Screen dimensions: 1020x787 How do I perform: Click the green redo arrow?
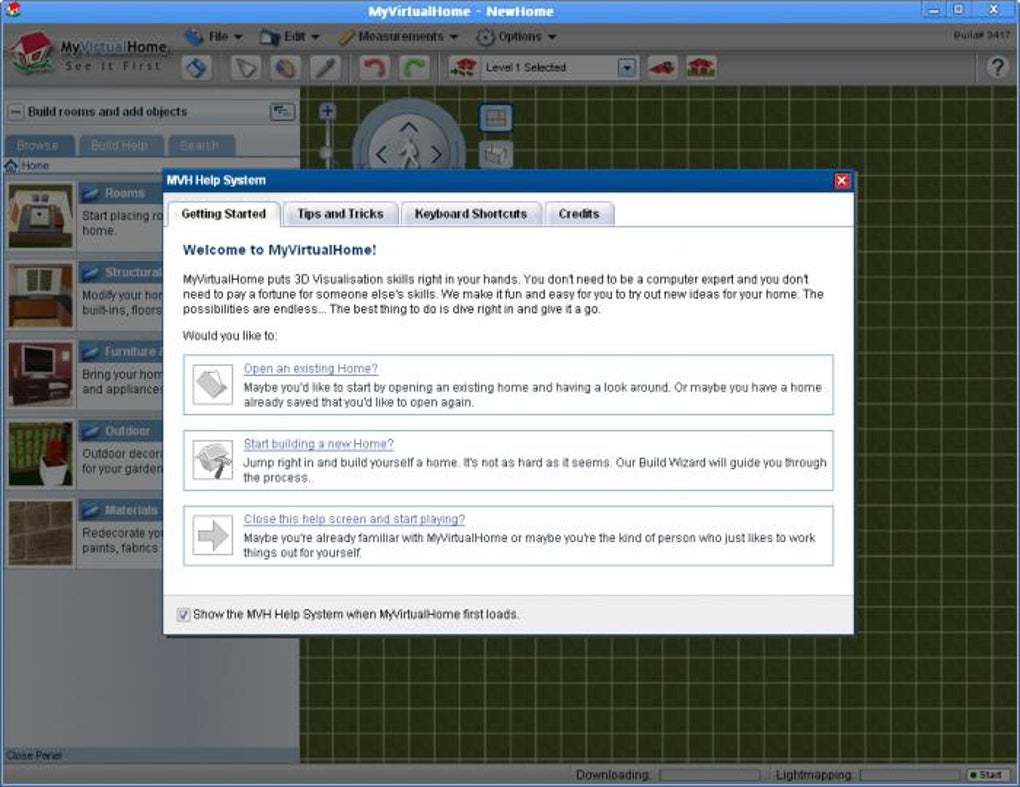tap(414, 68)
